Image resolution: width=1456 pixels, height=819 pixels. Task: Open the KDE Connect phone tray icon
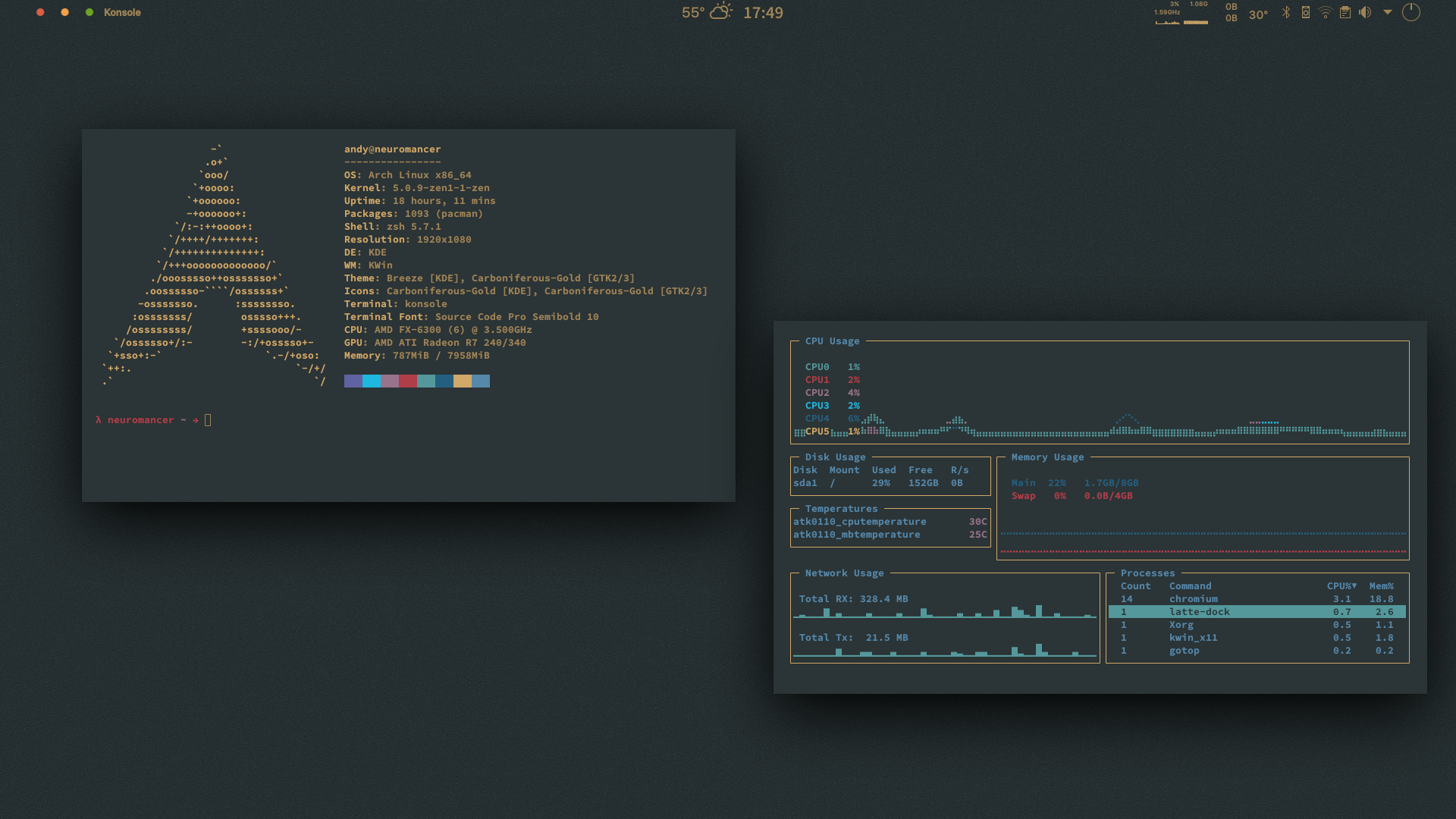click(1306, 12)
